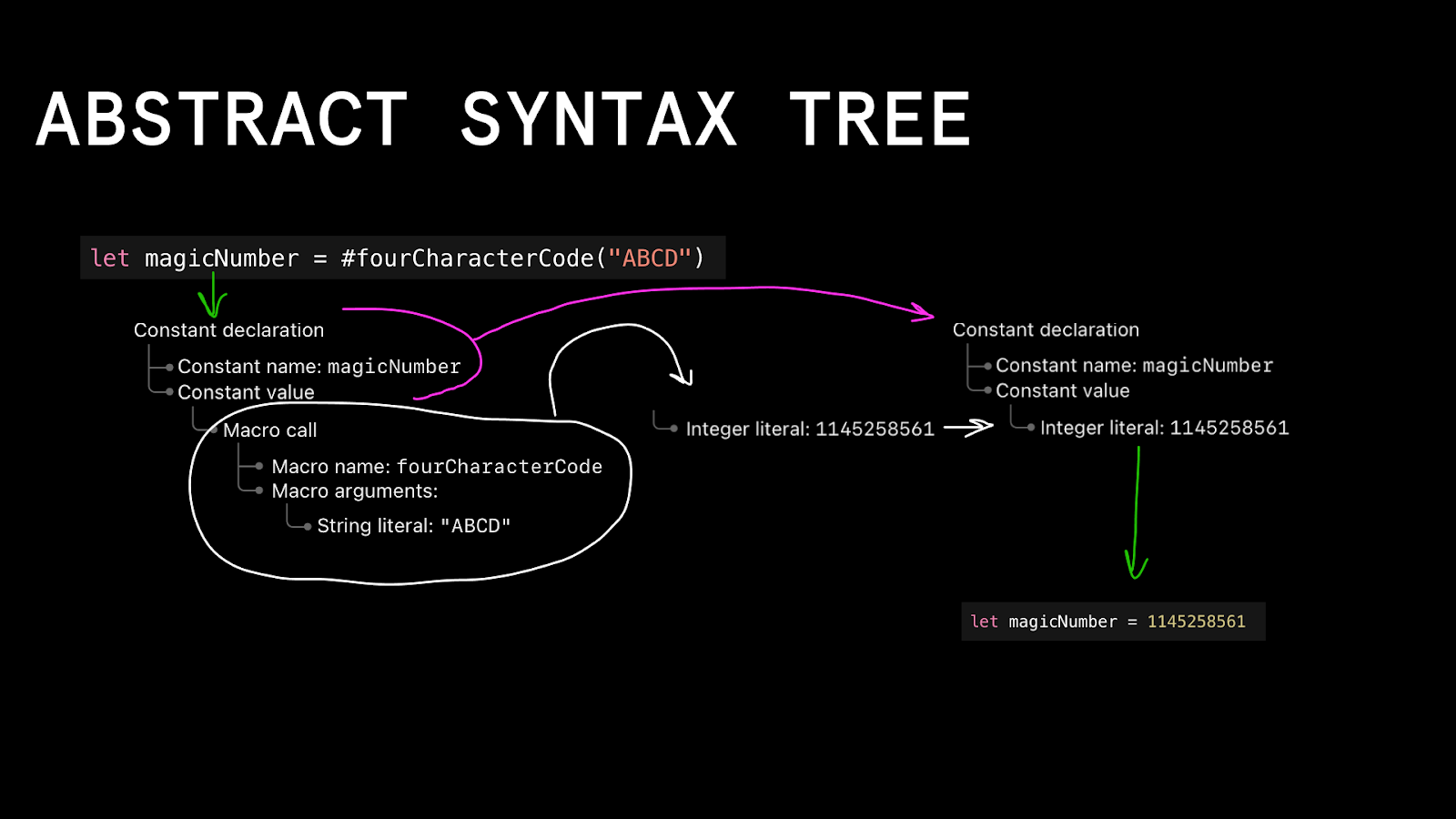Image resolution: width=1456 pixels, height=819 pixels.
Task: Select the right 'Constant declaration' node
Action: 1046,330
